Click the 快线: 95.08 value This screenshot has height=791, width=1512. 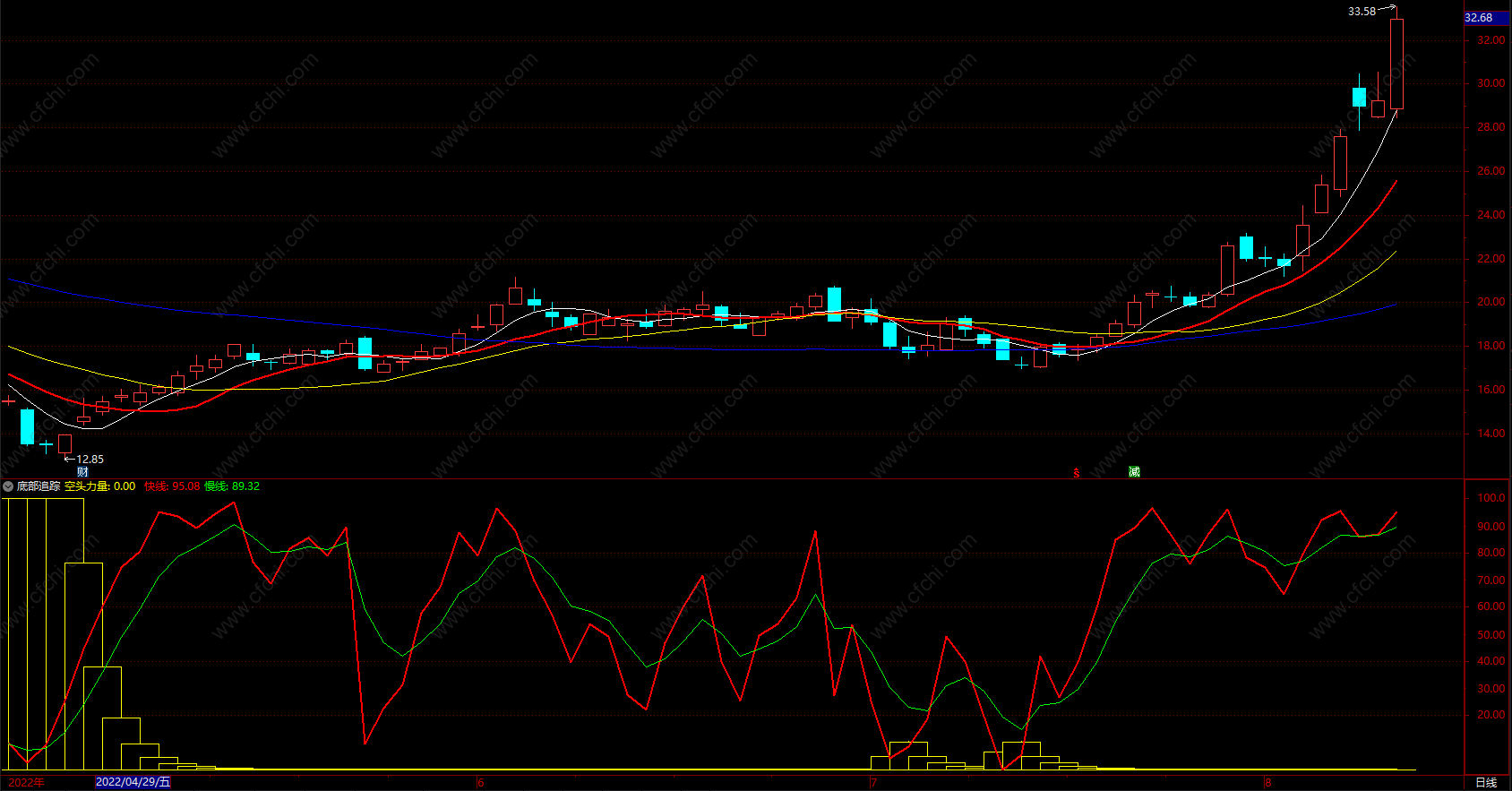(172, 486)
